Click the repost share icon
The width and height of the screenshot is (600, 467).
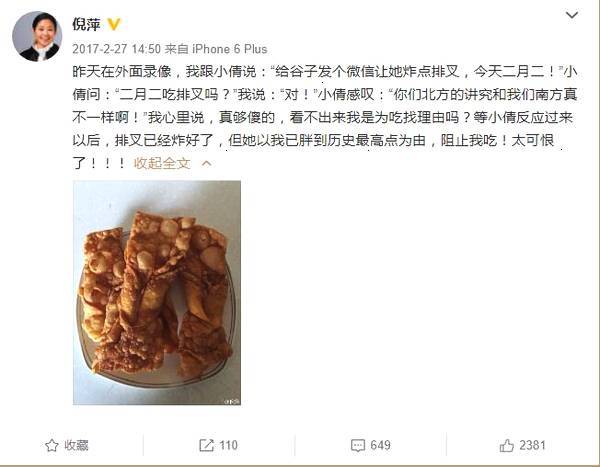tap(207, 445)
